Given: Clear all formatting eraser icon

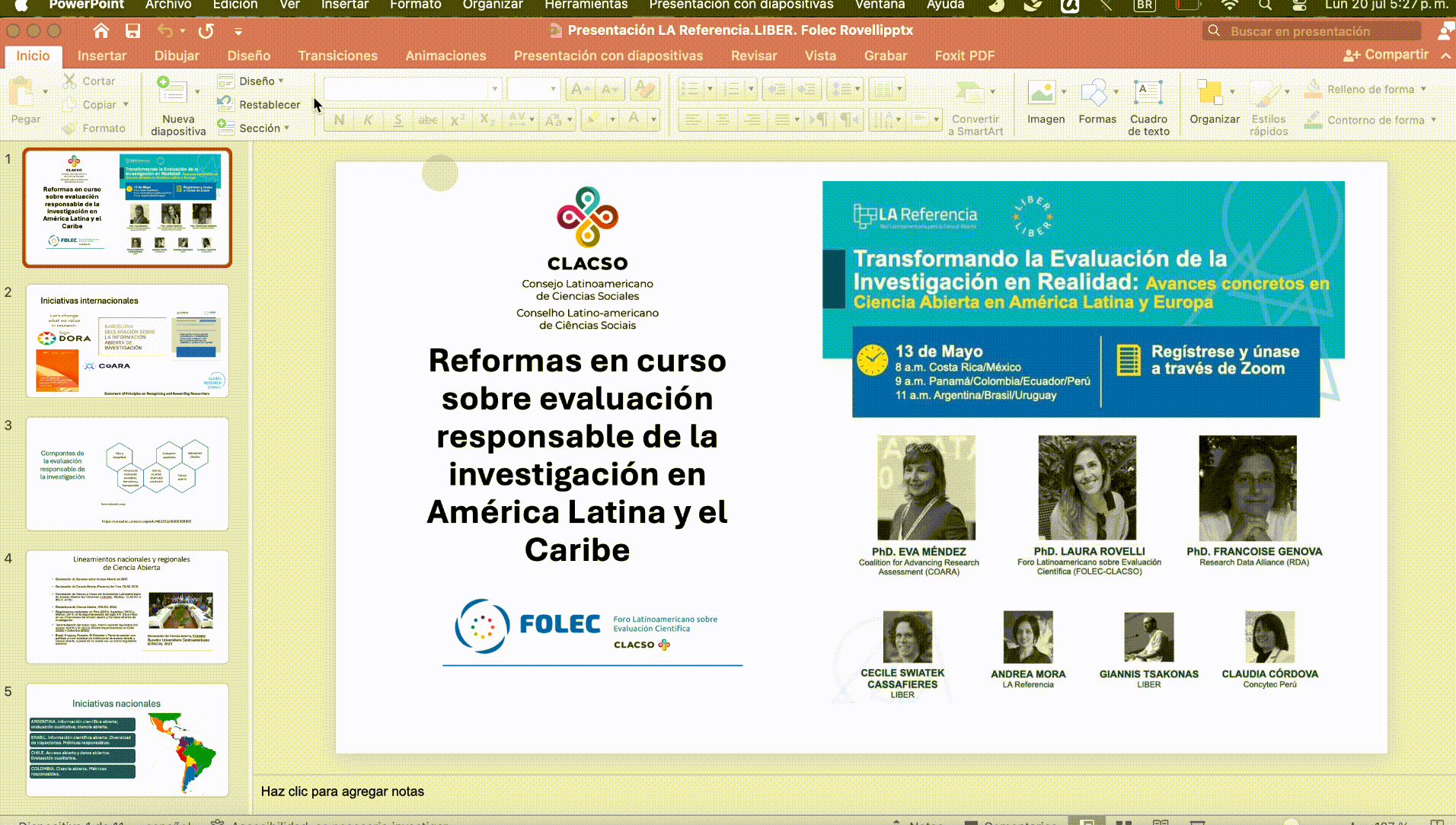Looking at the screenshot, I should (644, 89).
